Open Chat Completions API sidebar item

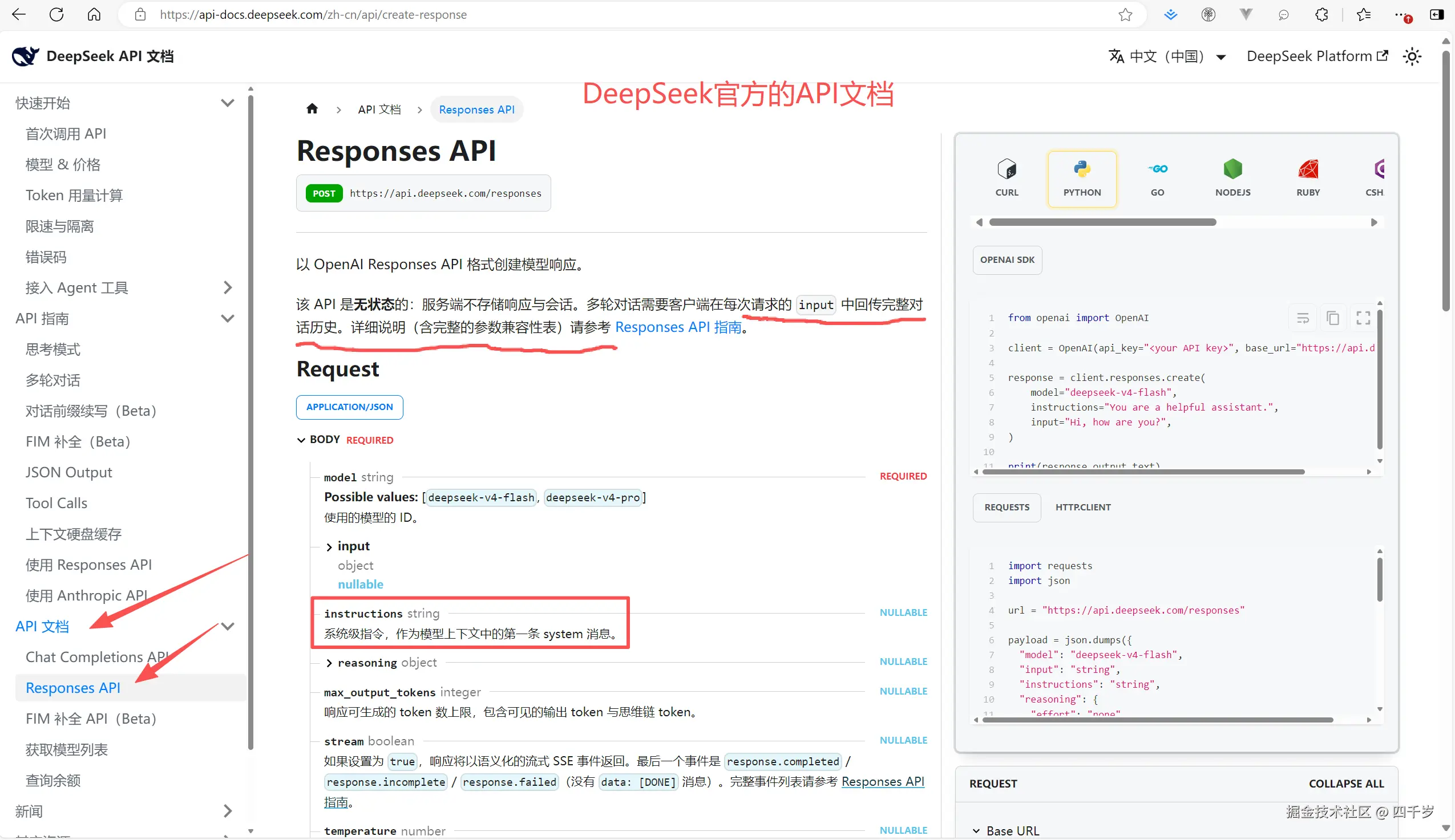(97, 656)
